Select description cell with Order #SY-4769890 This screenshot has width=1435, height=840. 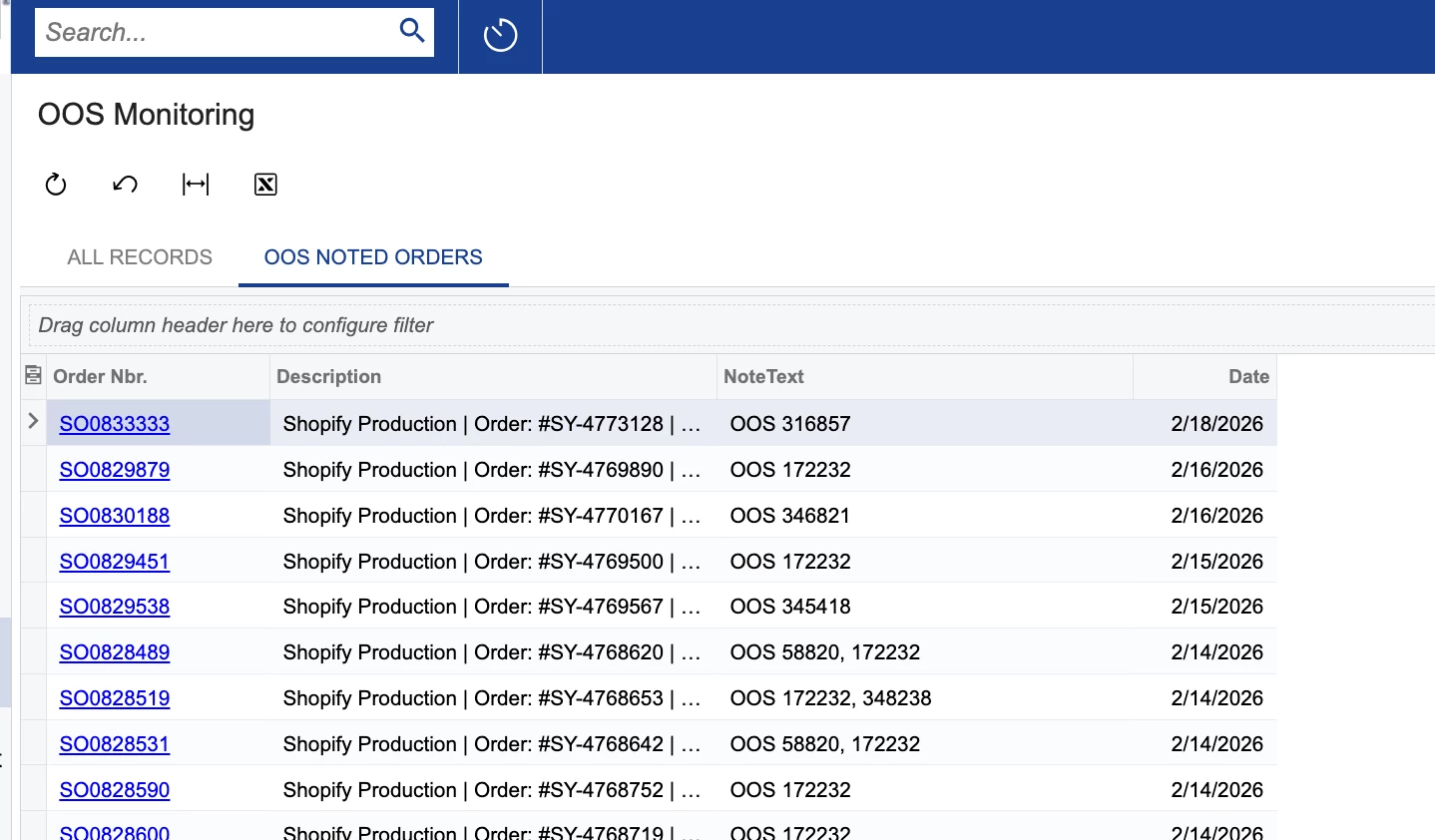point(493,470)
